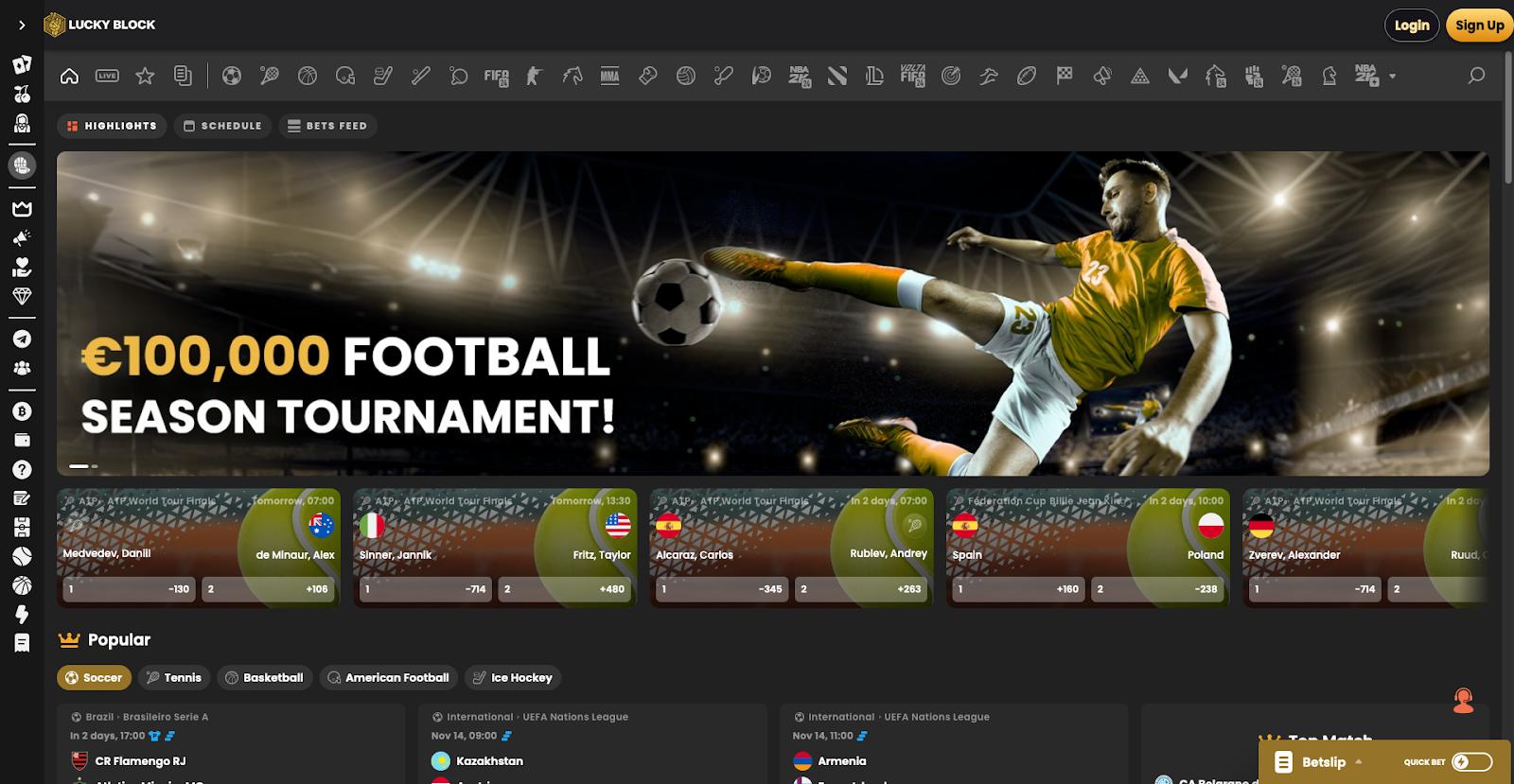
Task: Switch to the Bets Feed tab
Action: [x=327, y=126]
